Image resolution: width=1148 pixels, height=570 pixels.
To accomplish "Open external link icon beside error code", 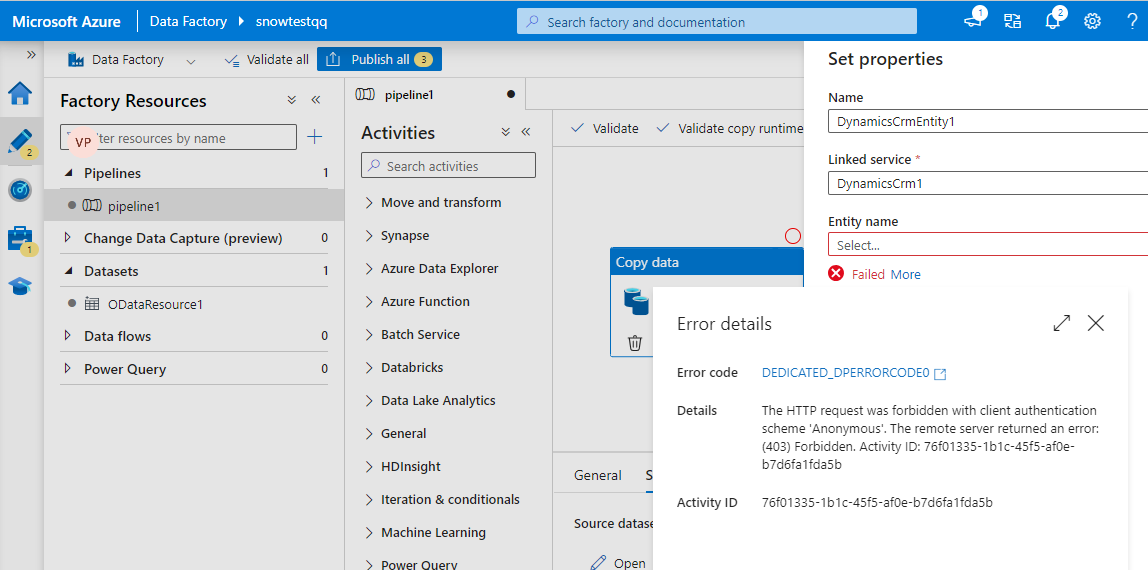I will tap(941, 374).
